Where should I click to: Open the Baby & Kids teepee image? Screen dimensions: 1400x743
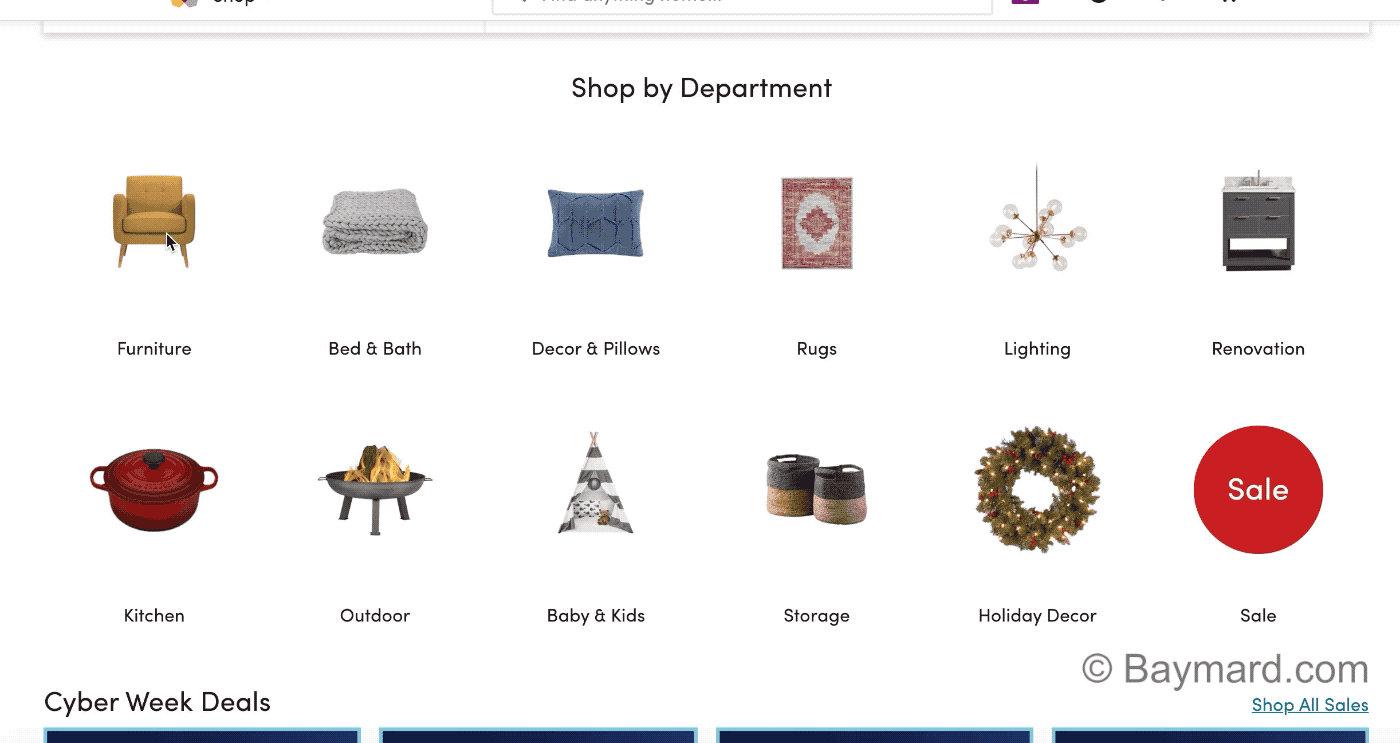pyautogui.click(x=596, y=483)
